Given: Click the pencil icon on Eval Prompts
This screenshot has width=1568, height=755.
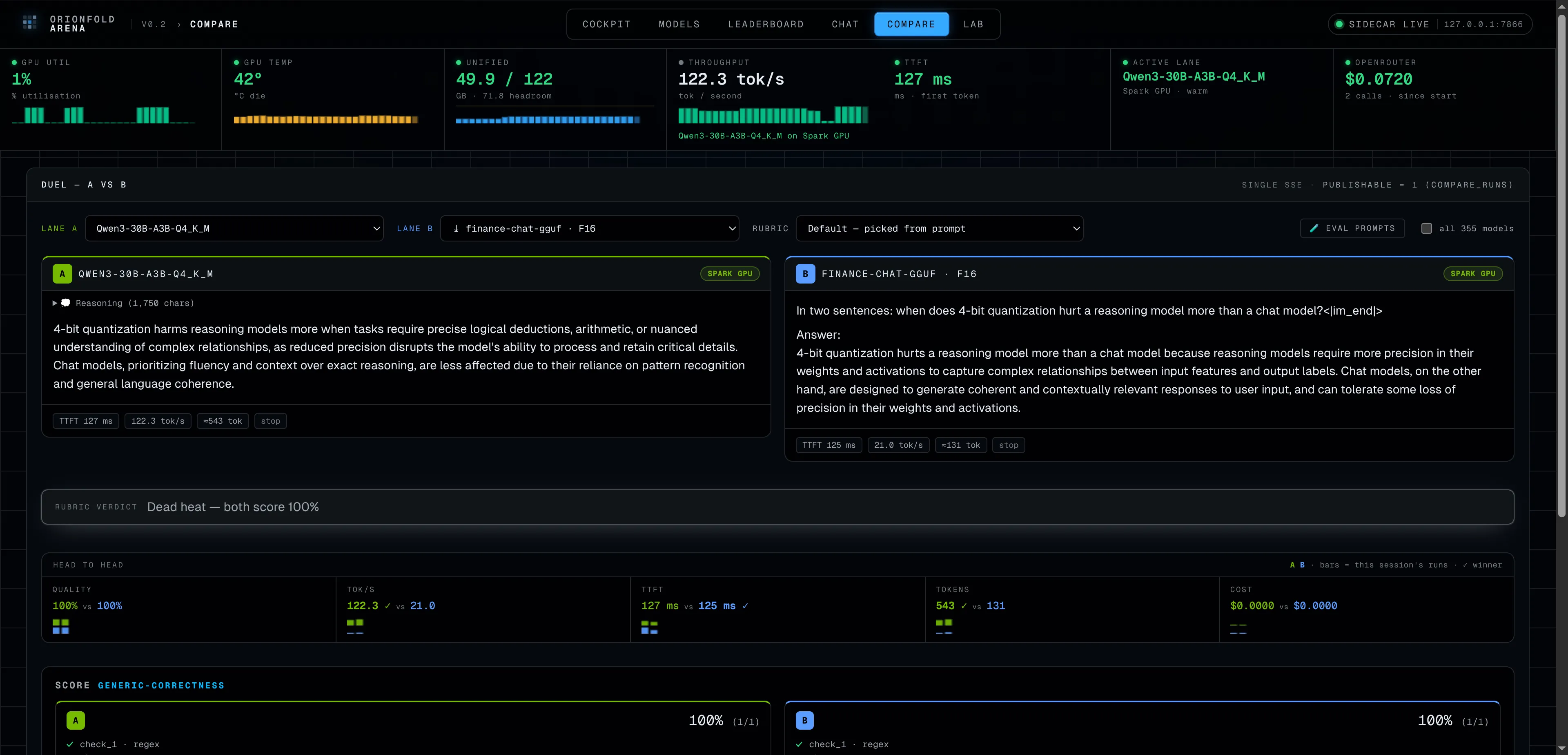Looking at the screenshot, I should 1314,228.
